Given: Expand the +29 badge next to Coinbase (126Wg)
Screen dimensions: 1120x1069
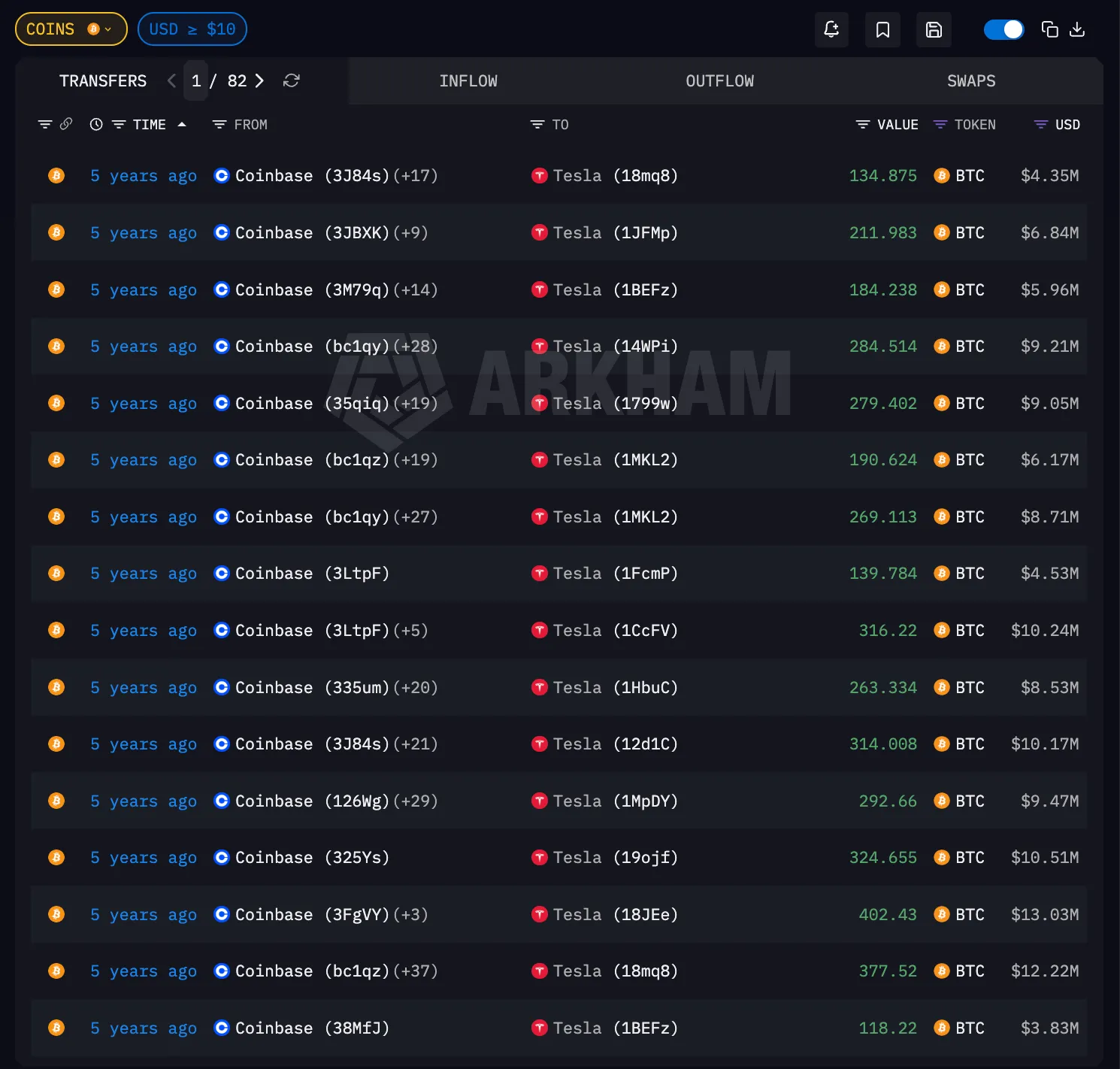Looking at the screenshot, I should point(416,801).
